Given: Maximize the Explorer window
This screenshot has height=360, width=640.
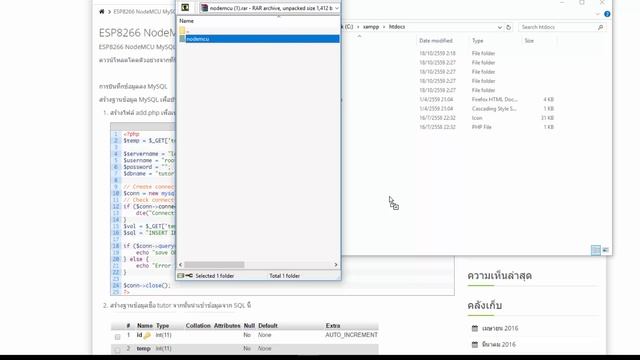Looking at the screenshot, I should click(x=582, y=2).
